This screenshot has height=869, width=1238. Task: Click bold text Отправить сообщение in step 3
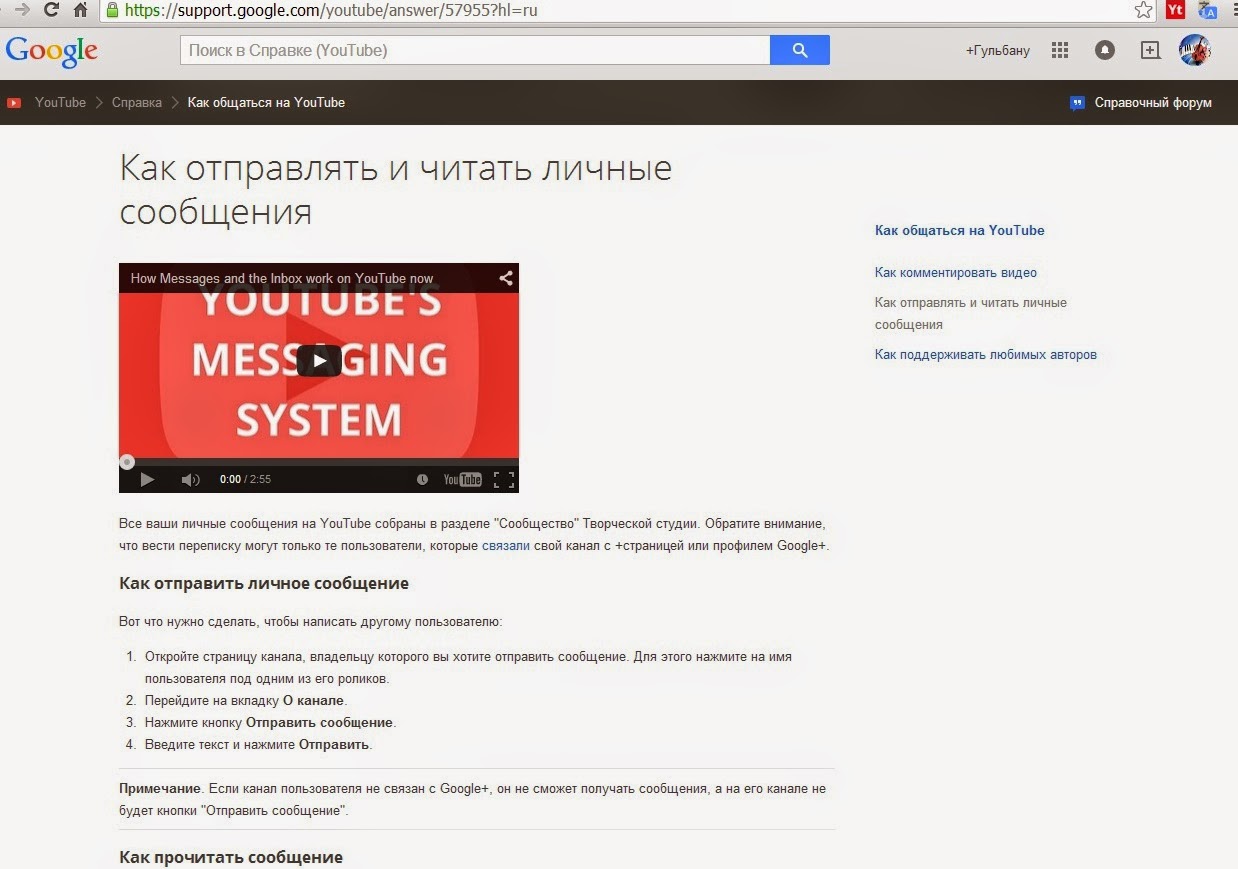click(319, 722)
